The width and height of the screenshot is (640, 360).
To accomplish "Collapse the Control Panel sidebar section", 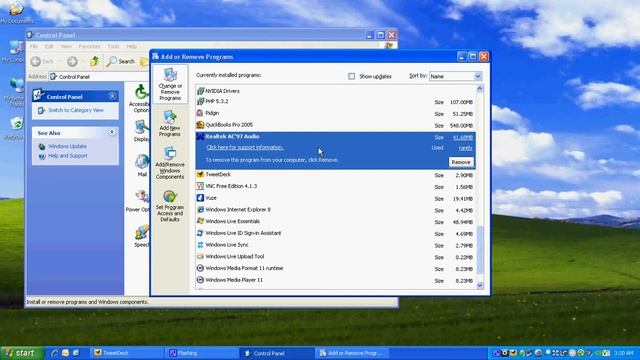I will point(112,96).
